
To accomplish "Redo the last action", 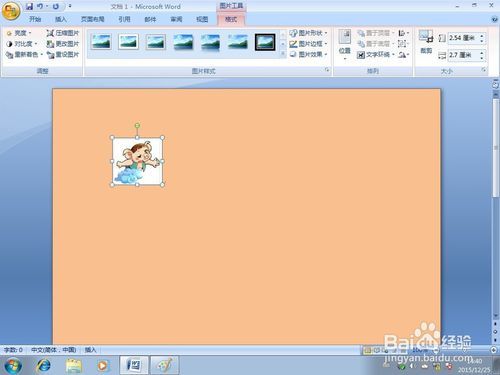I will click(x=56, y=6).
